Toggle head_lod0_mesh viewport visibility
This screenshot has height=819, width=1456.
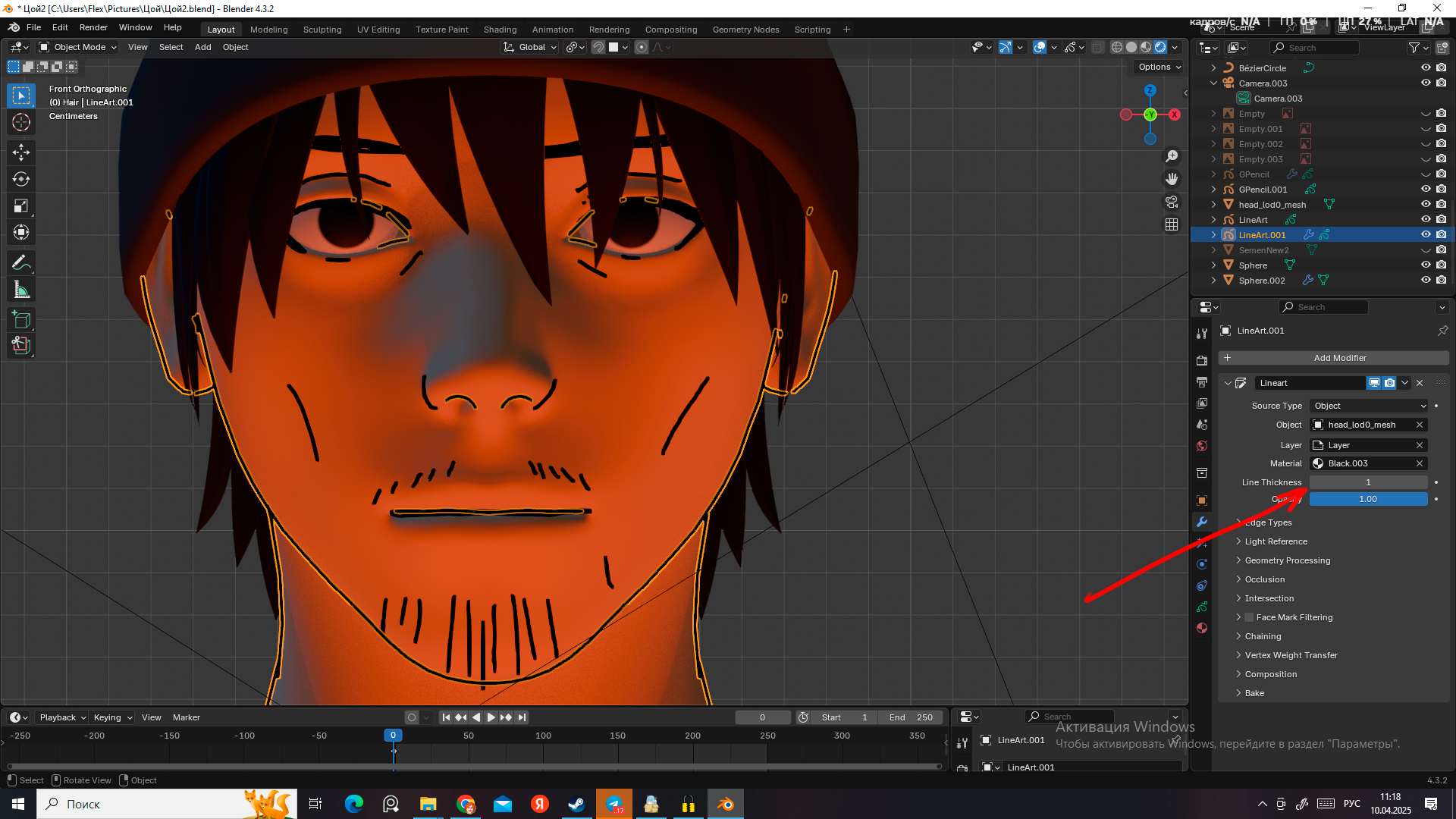coord(1426,205)
